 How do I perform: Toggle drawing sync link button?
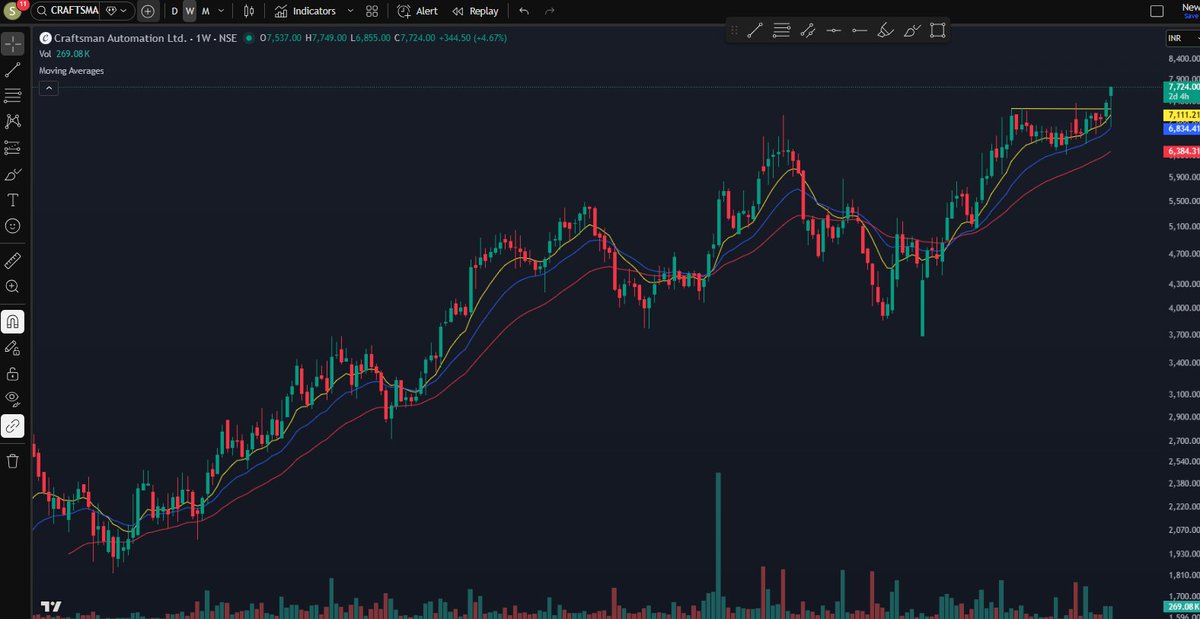click(x=12, y=426)
